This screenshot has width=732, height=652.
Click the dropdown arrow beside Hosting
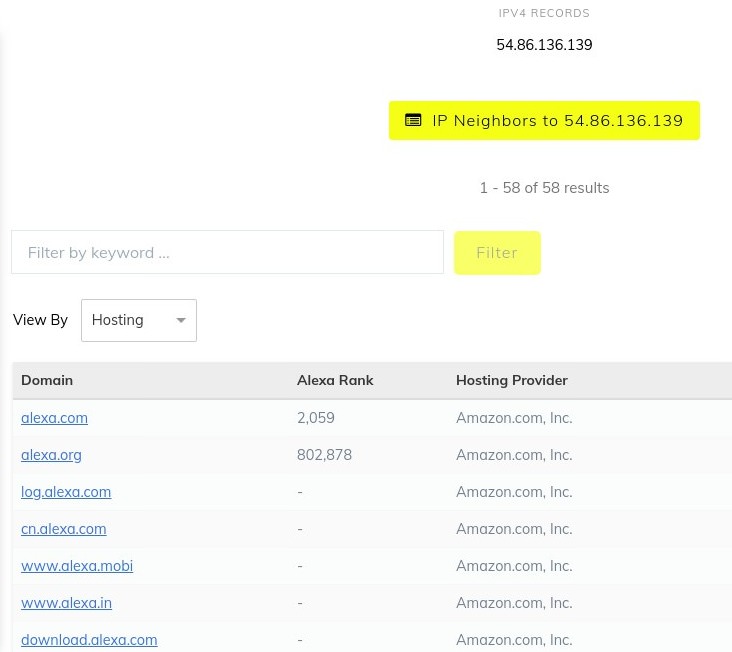(181, 320)
